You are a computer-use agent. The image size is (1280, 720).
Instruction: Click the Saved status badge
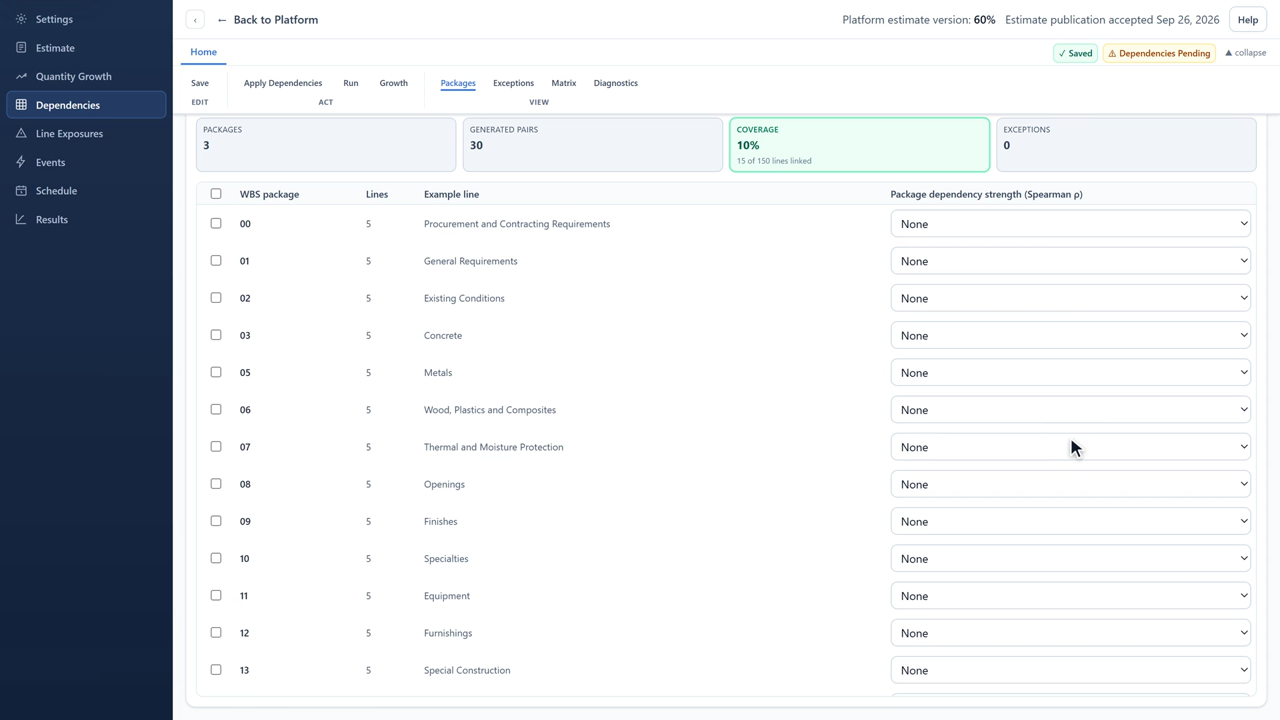[x=1075, y=53]
